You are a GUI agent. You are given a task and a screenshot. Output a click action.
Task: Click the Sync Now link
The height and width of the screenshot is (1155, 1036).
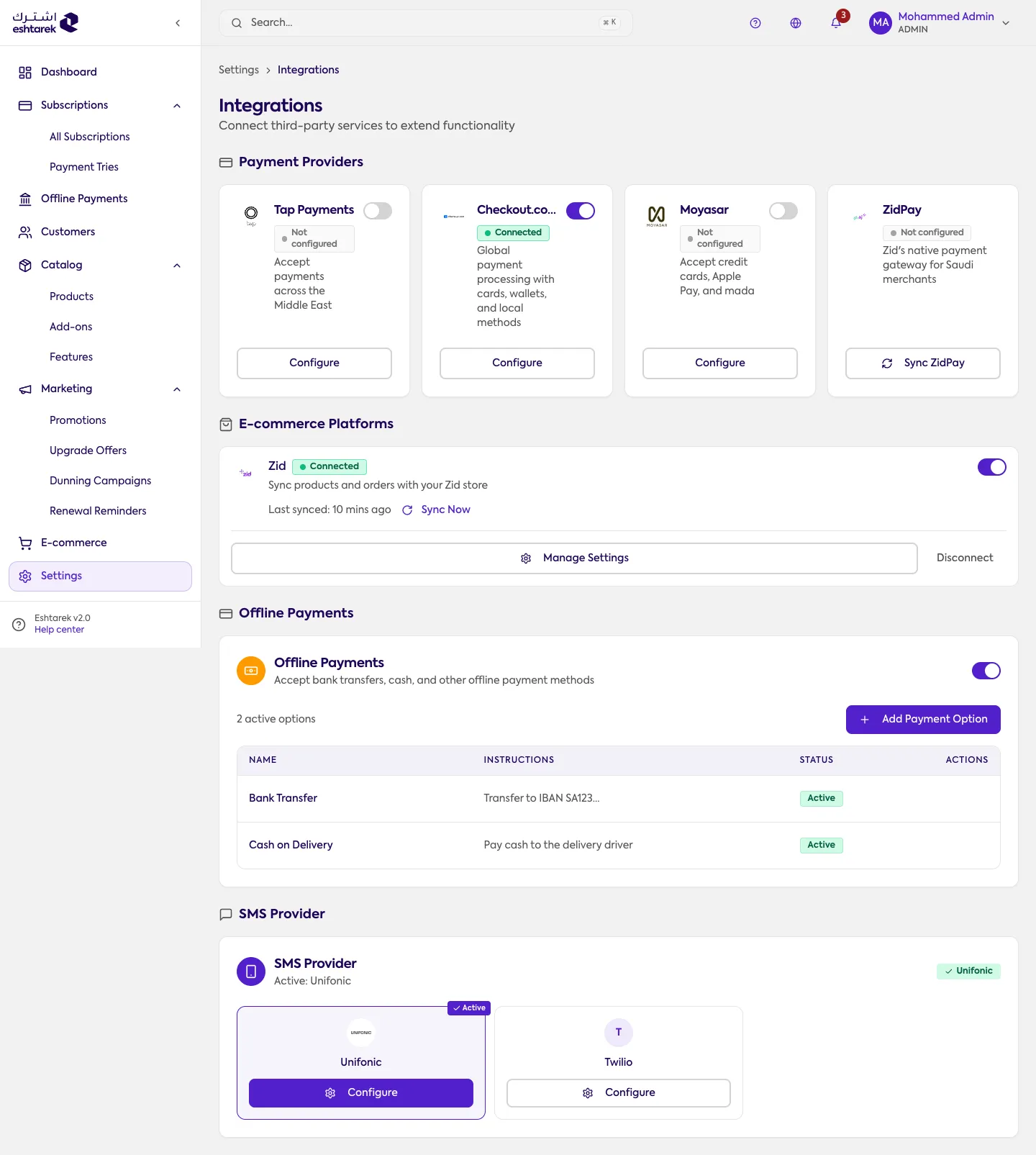445,509
